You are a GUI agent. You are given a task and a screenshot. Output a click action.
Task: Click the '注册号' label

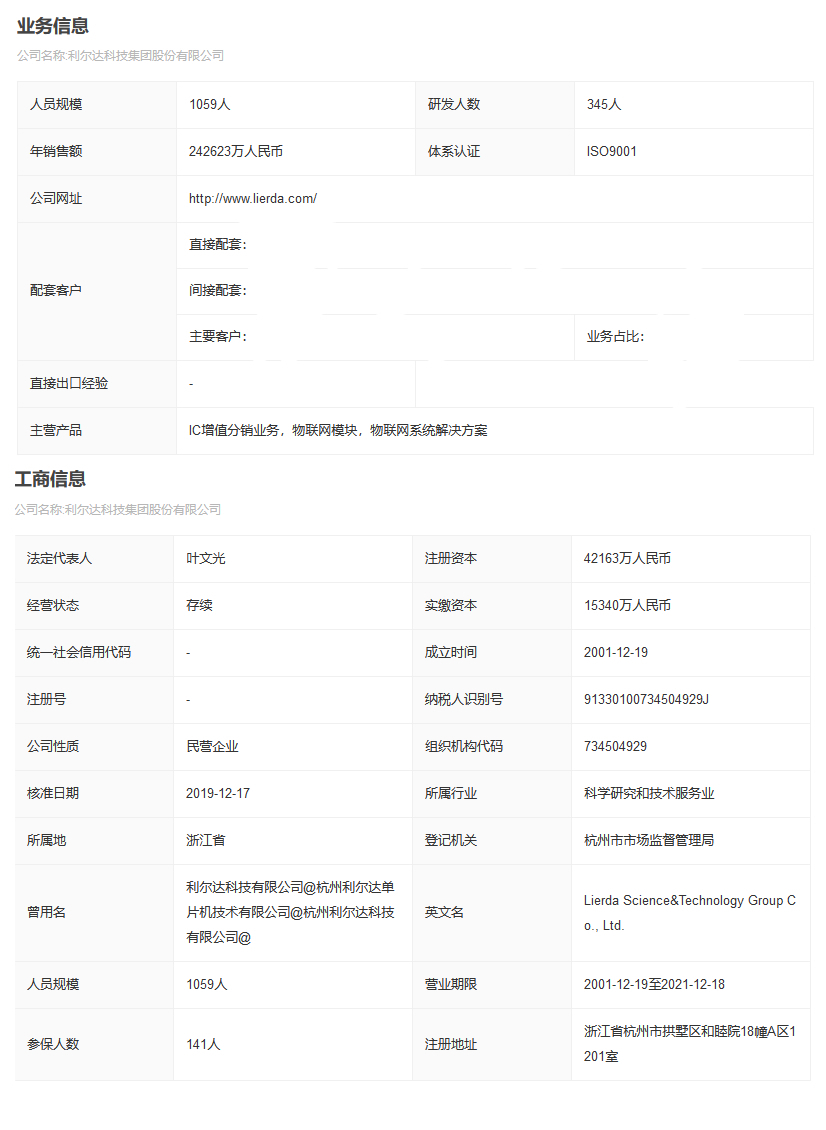coord(47,699)
